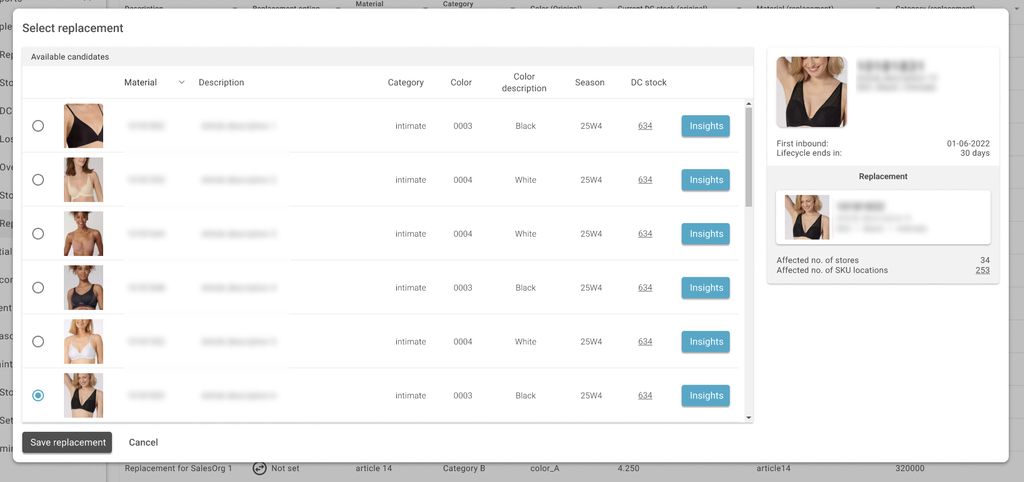
Task: Open DC stock 634 link in dark sports bra row
Action: pos(645,287)
